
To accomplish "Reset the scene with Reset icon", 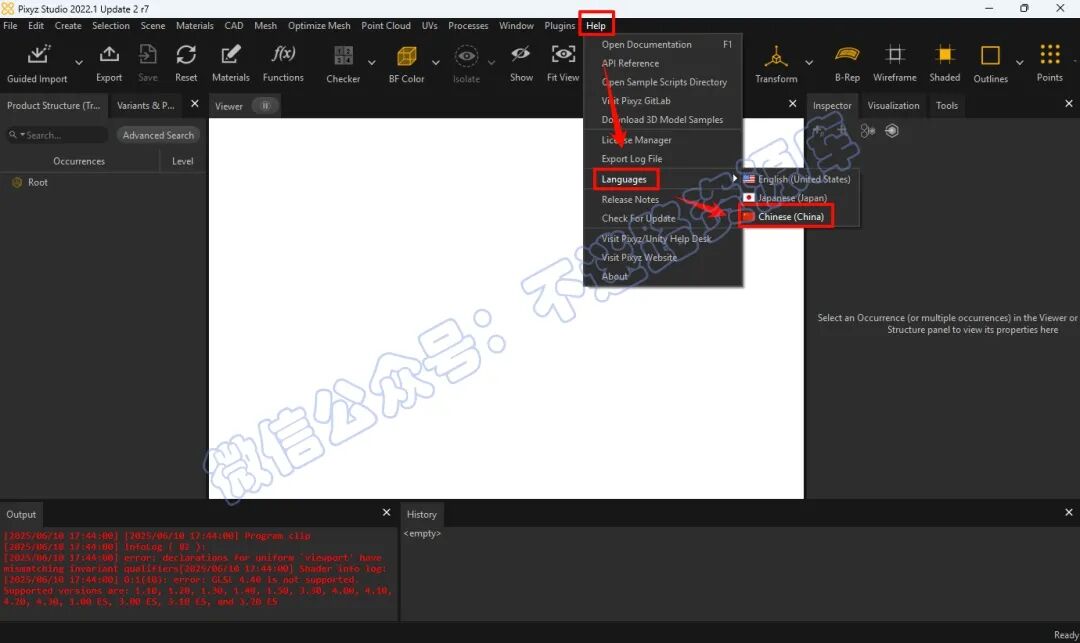I will 186,54.
